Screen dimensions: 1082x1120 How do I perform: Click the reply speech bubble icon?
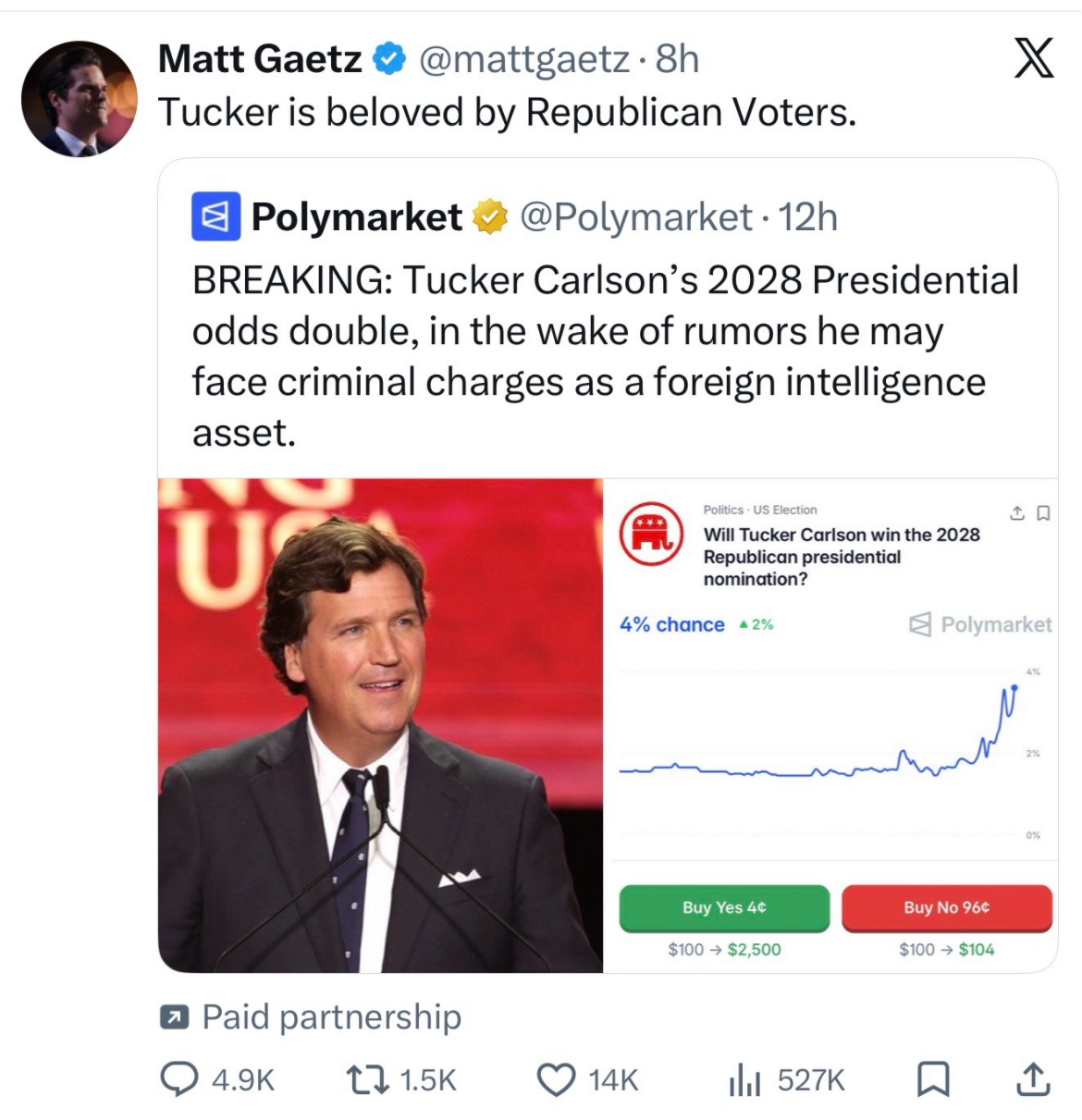(179, 1078)
